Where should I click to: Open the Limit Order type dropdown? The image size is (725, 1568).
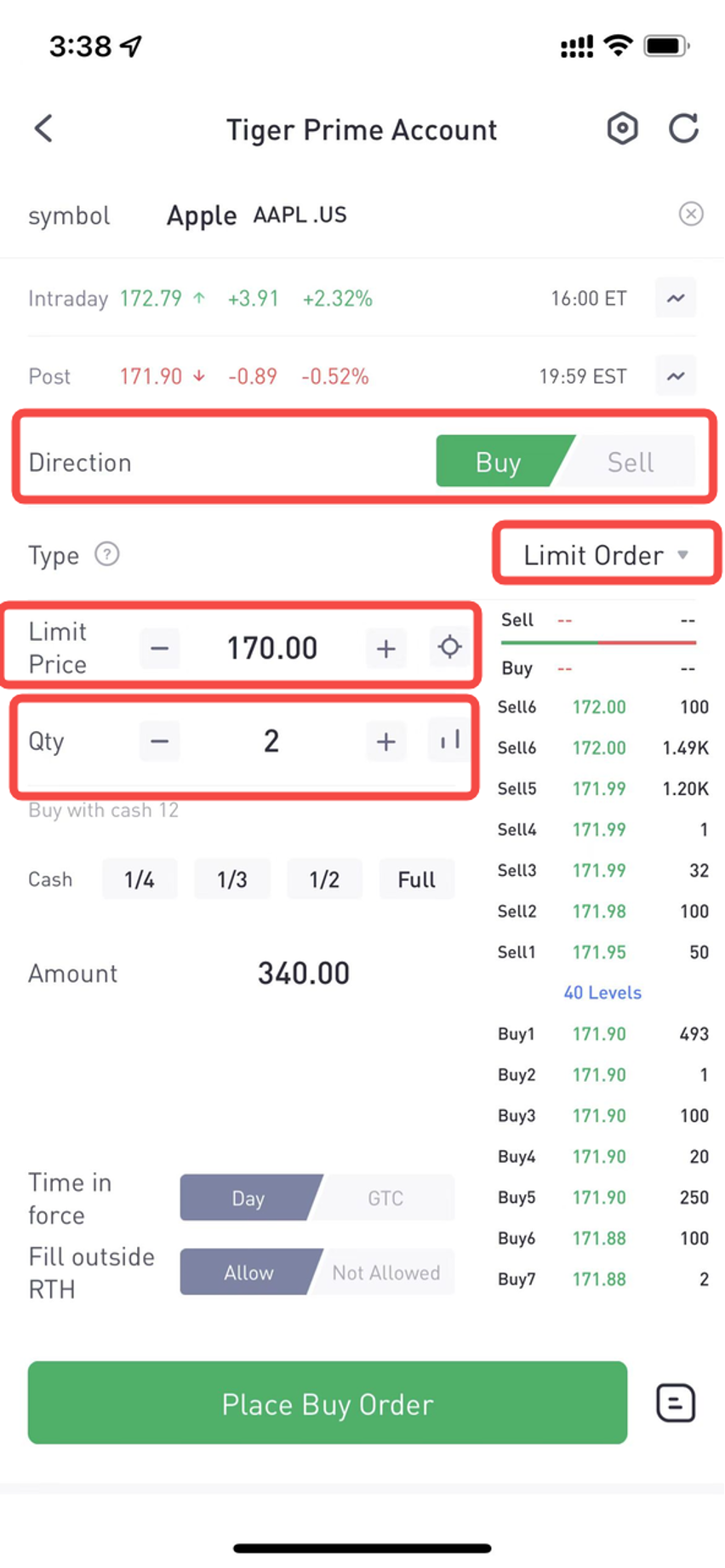[606, 555]
